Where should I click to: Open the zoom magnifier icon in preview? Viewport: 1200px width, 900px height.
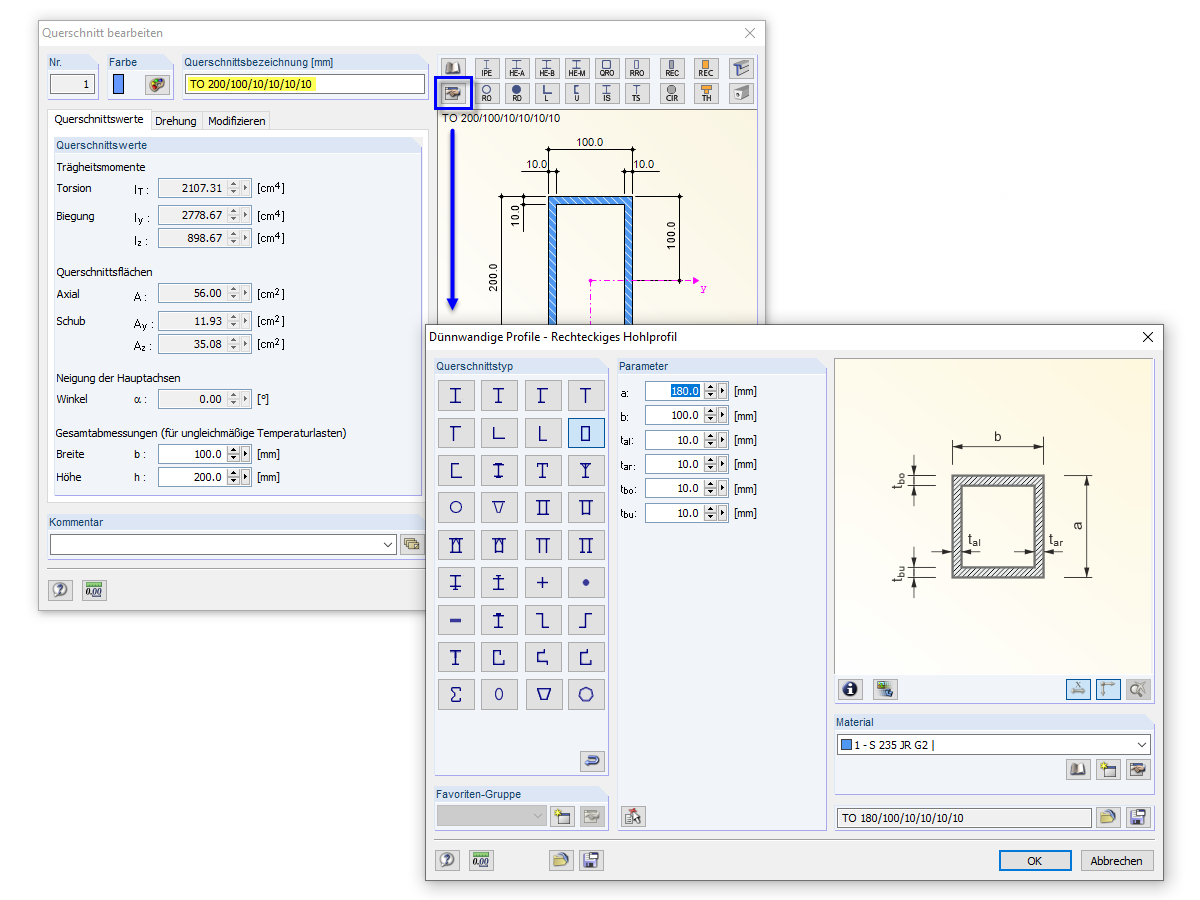(x=1138, y=688)
